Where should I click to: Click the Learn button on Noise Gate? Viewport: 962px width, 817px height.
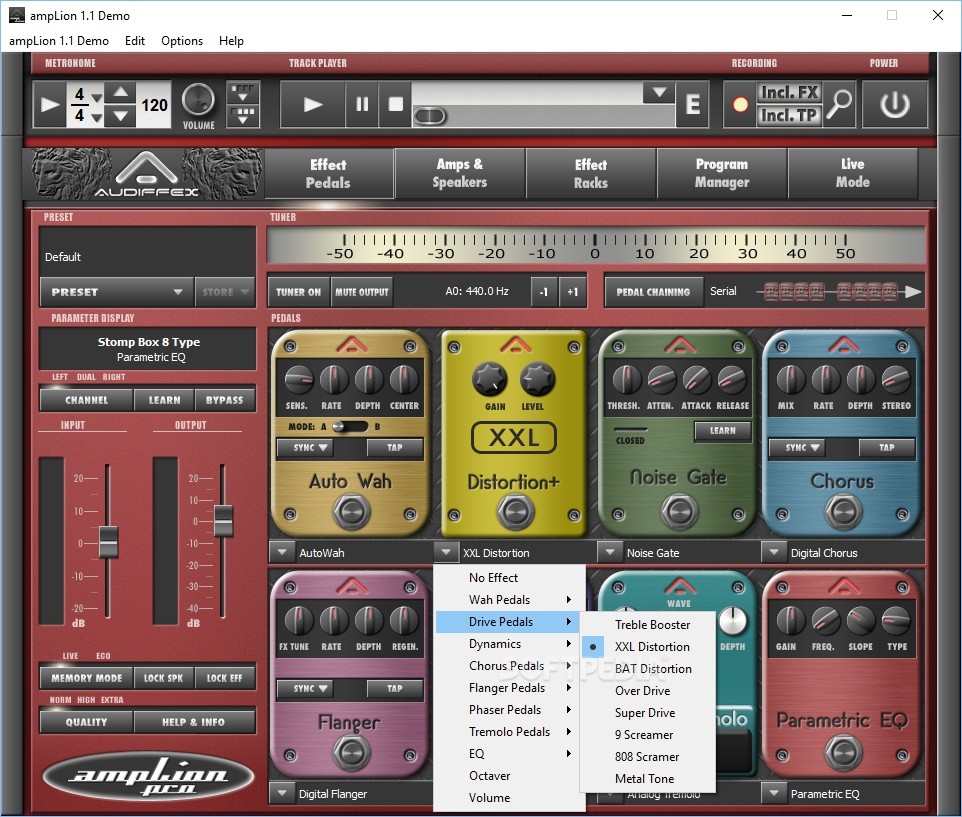[x=723, y=431]
